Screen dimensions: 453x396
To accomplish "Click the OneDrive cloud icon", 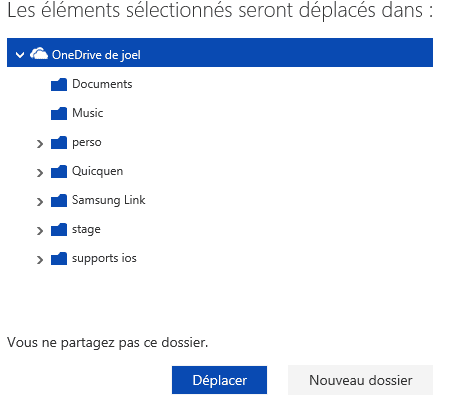I will [x=39, y=54].
